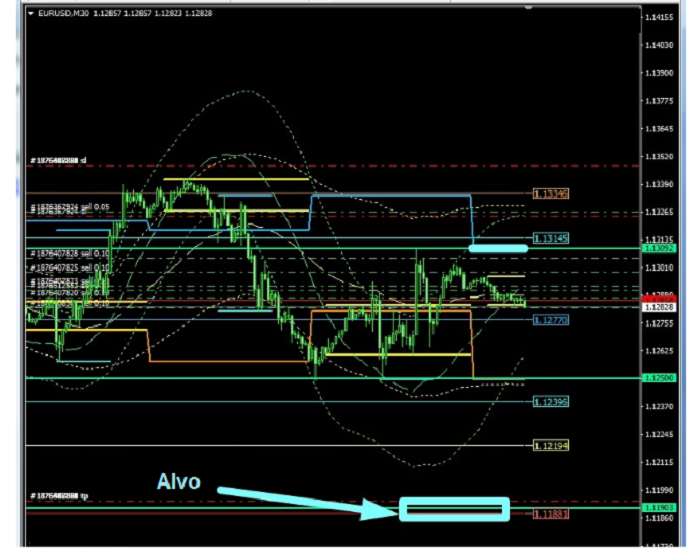Click the red 1.11881 price label
691x550 pixels.
click(x=551, y=514)
